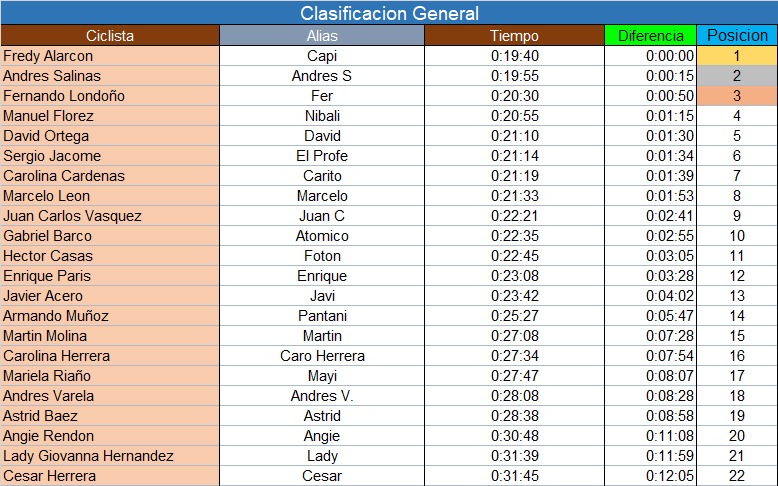Click the time cell 0:31:45

click(515, 476)
